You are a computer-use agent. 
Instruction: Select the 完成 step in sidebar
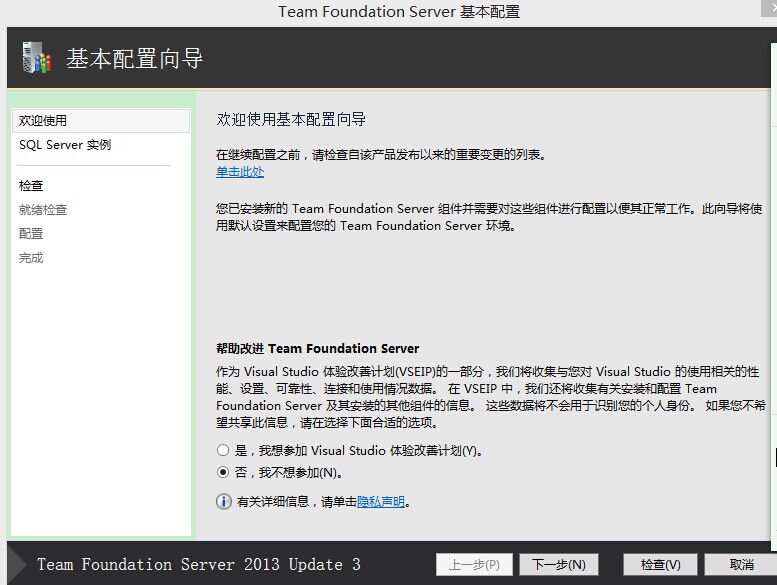(31, 258)
